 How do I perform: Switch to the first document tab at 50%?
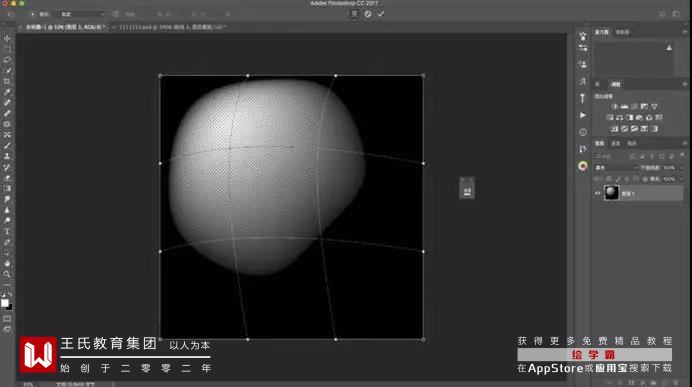tap(64, 27)
